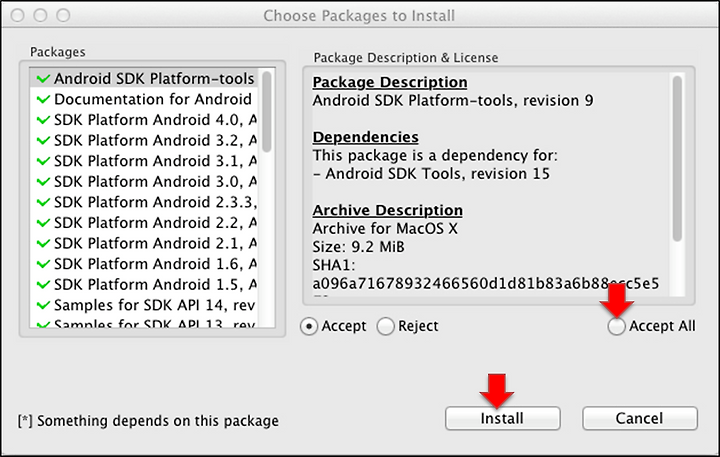Select SDK Platform Android 1.5 package

(144, 285)
